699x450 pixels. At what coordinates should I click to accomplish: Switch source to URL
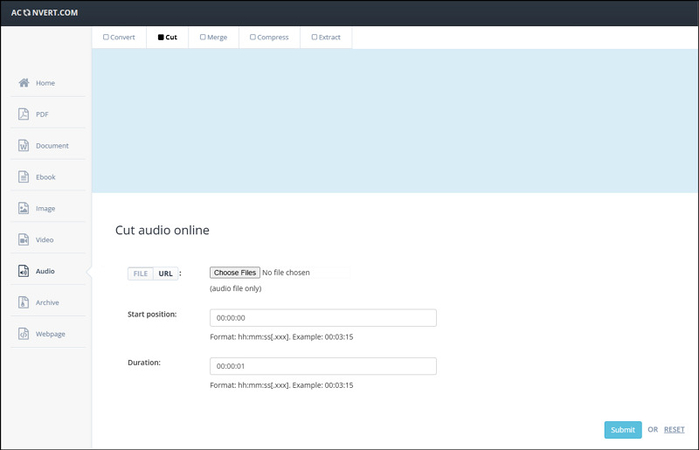pos(165,273)
